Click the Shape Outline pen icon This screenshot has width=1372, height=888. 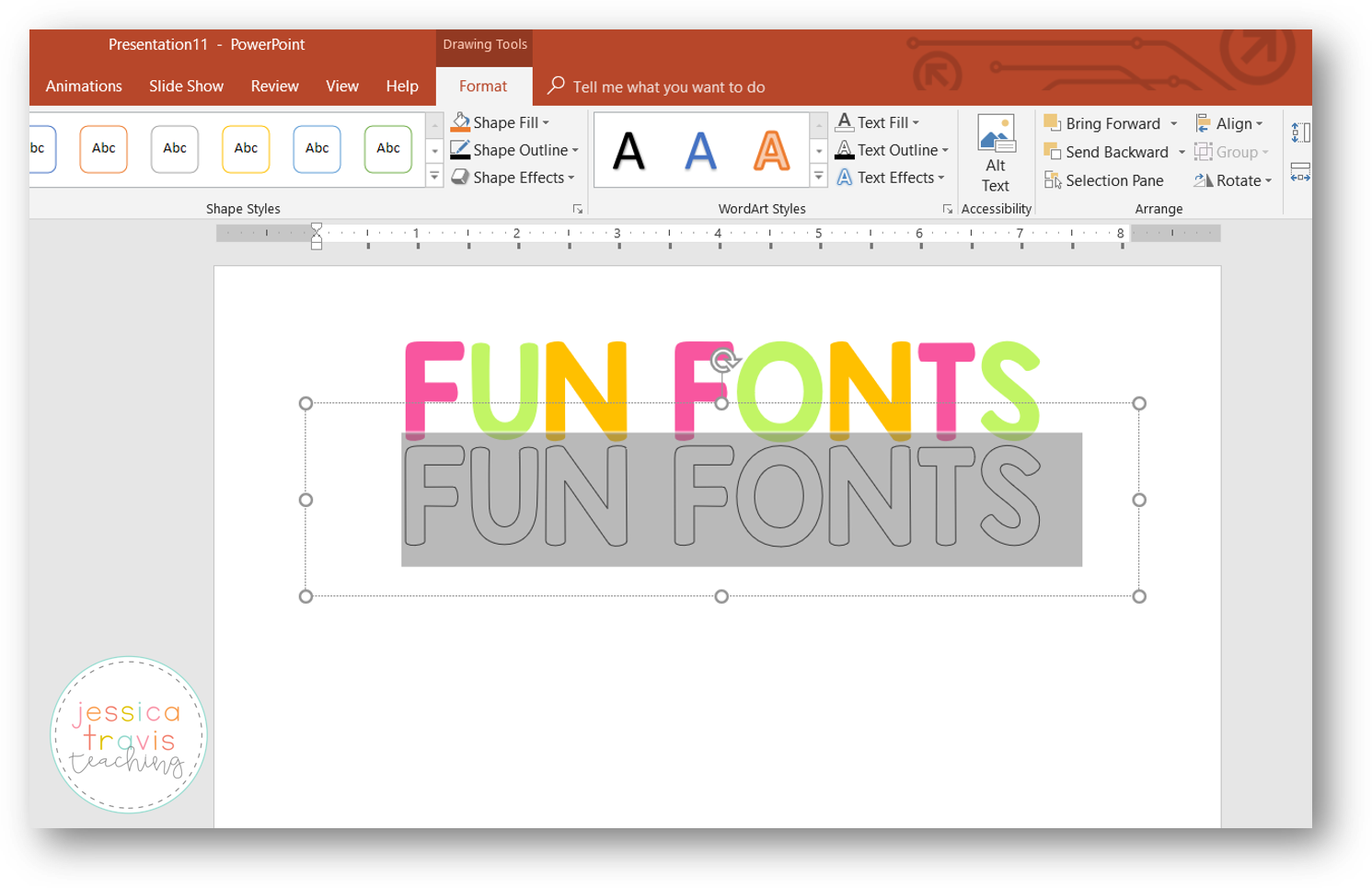pyautogui.click(x=460, y=150)
